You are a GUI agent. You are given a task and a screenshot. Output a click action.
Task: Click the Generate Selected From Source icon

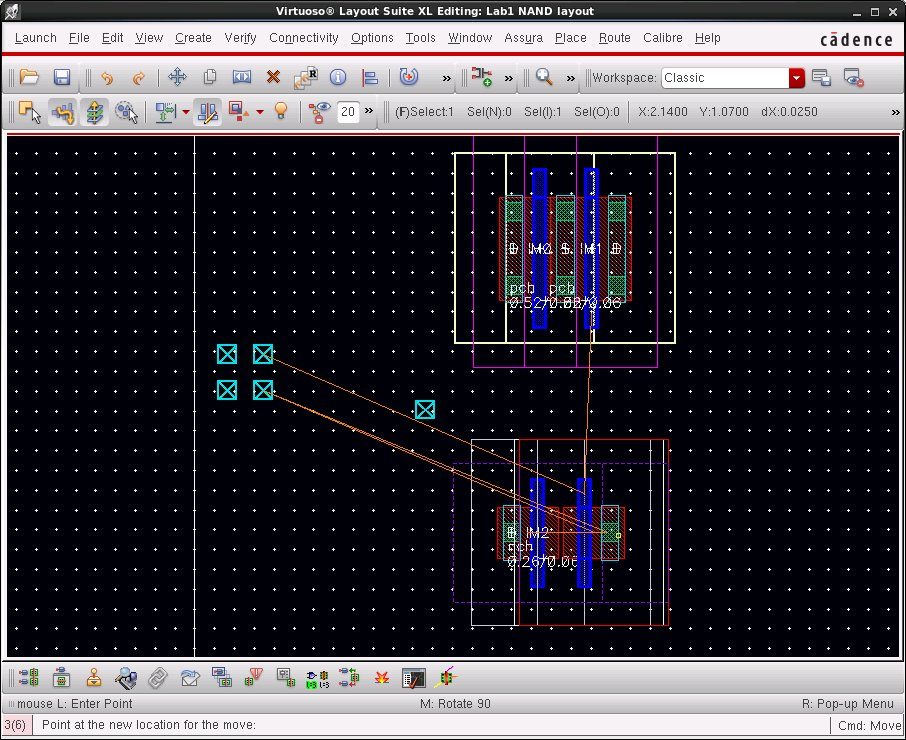coord(61,677)
